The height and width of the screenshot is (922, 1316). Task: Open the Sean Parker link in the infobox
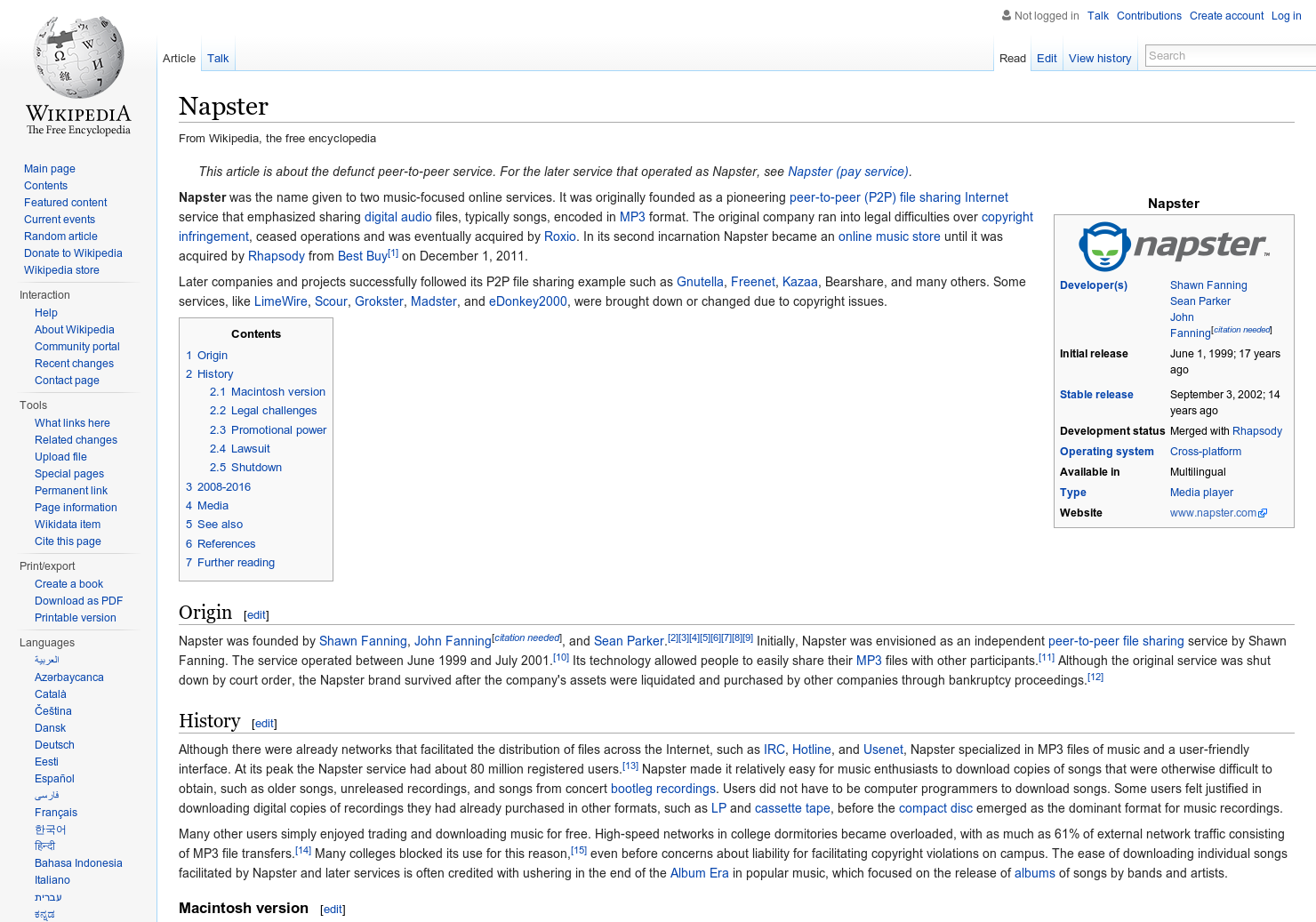coord(1200,301)
